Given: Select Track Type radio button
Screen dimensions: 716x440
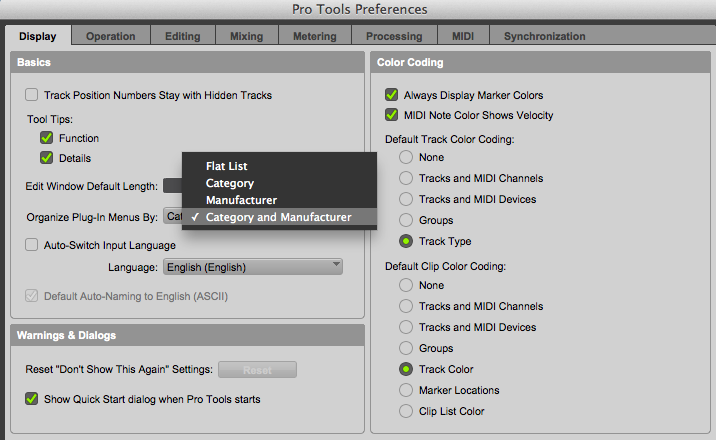Looking at the screenshot, I should pyautogui.click(x=406, y=241).
